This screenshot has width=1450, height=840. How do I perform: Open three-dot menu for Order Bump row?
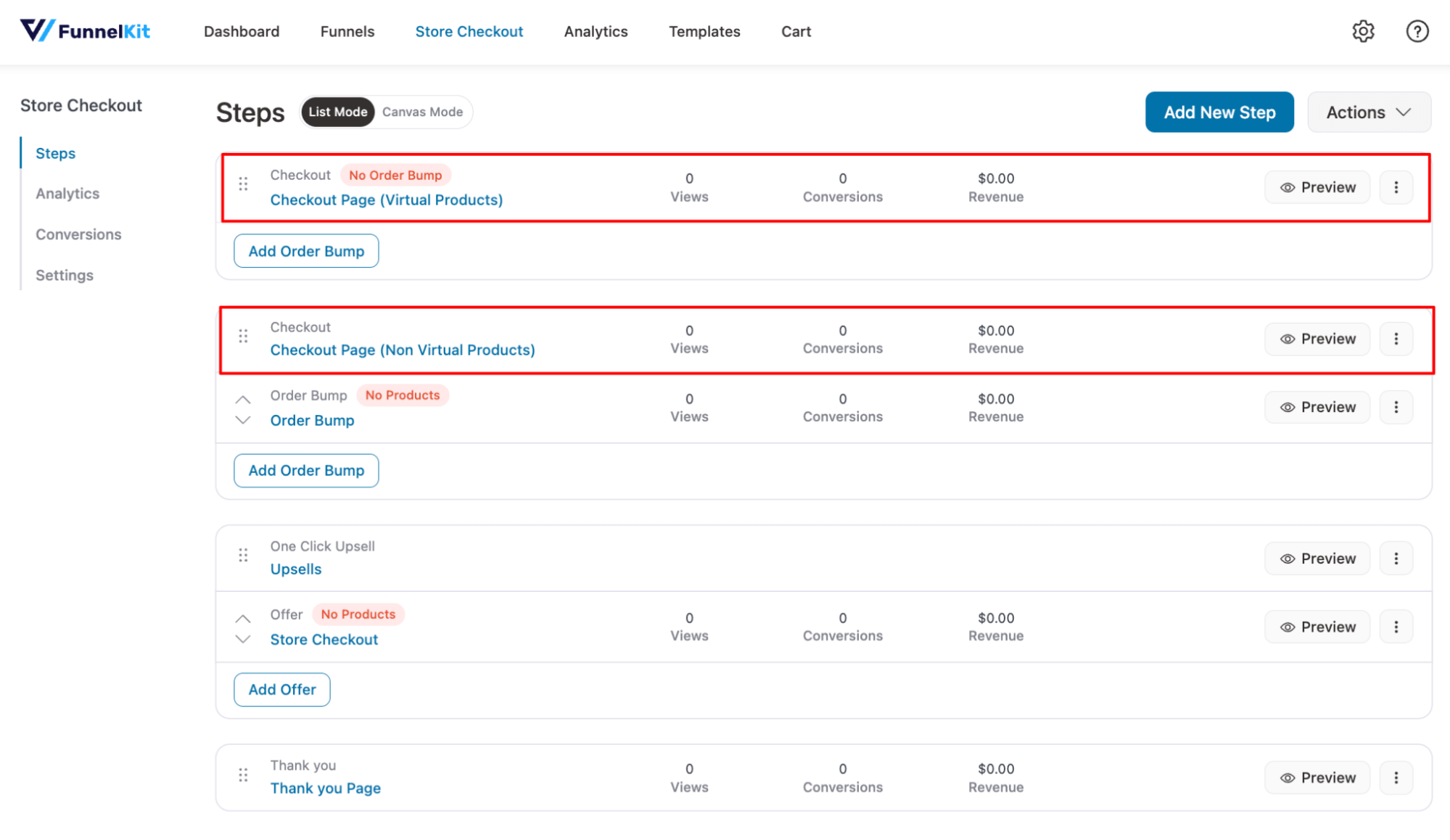pos(1396,407)
